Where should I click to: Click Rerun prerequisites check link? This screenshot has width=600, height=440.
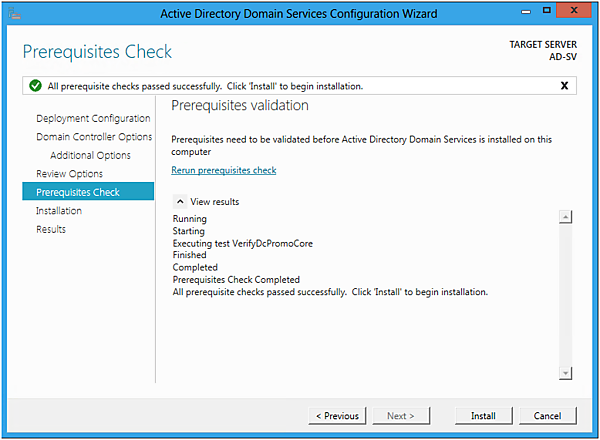pyautogui.click(x=224, y=170)
